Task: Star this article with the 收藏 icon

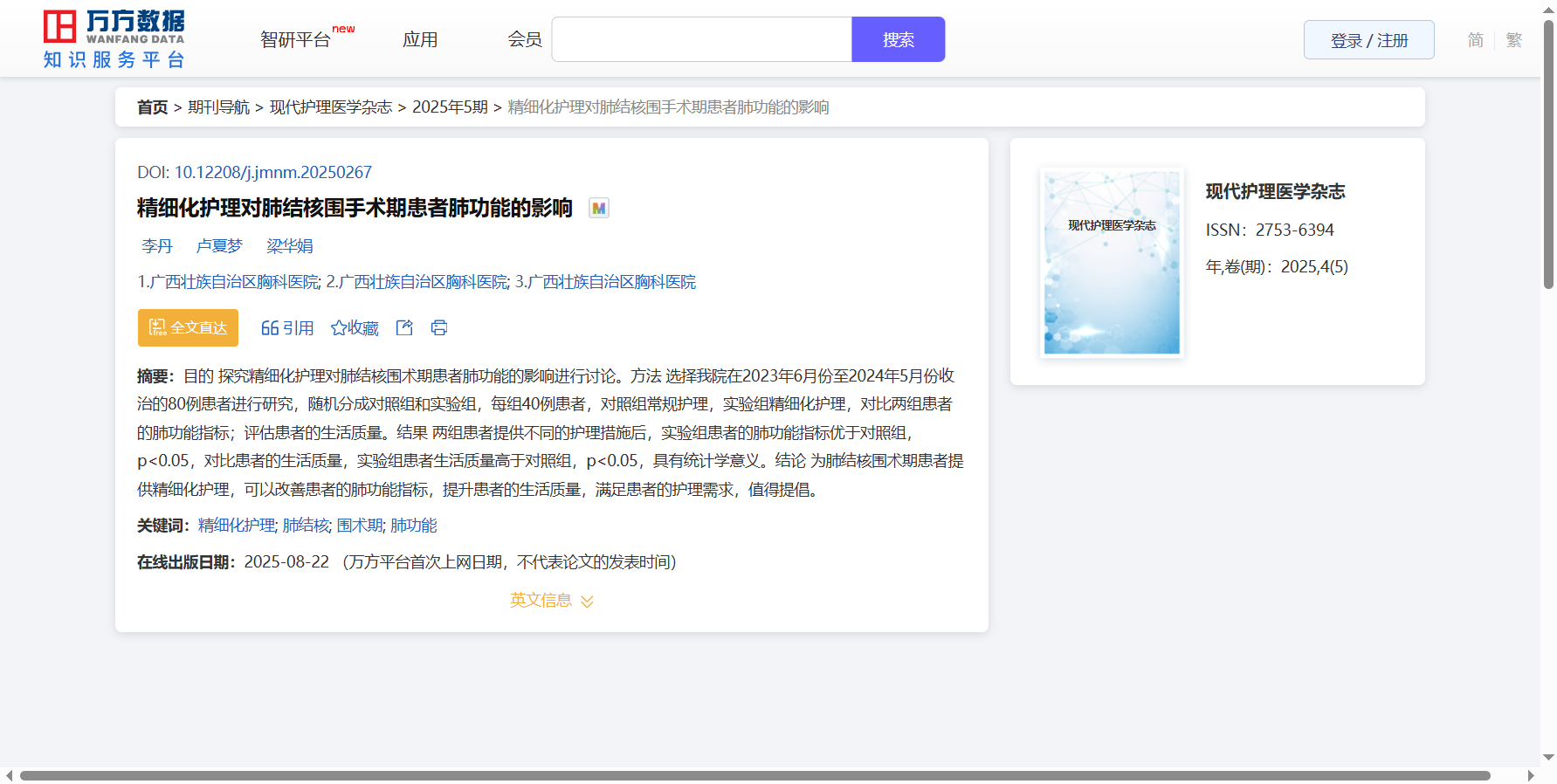Action: click(x=339, y=328)
